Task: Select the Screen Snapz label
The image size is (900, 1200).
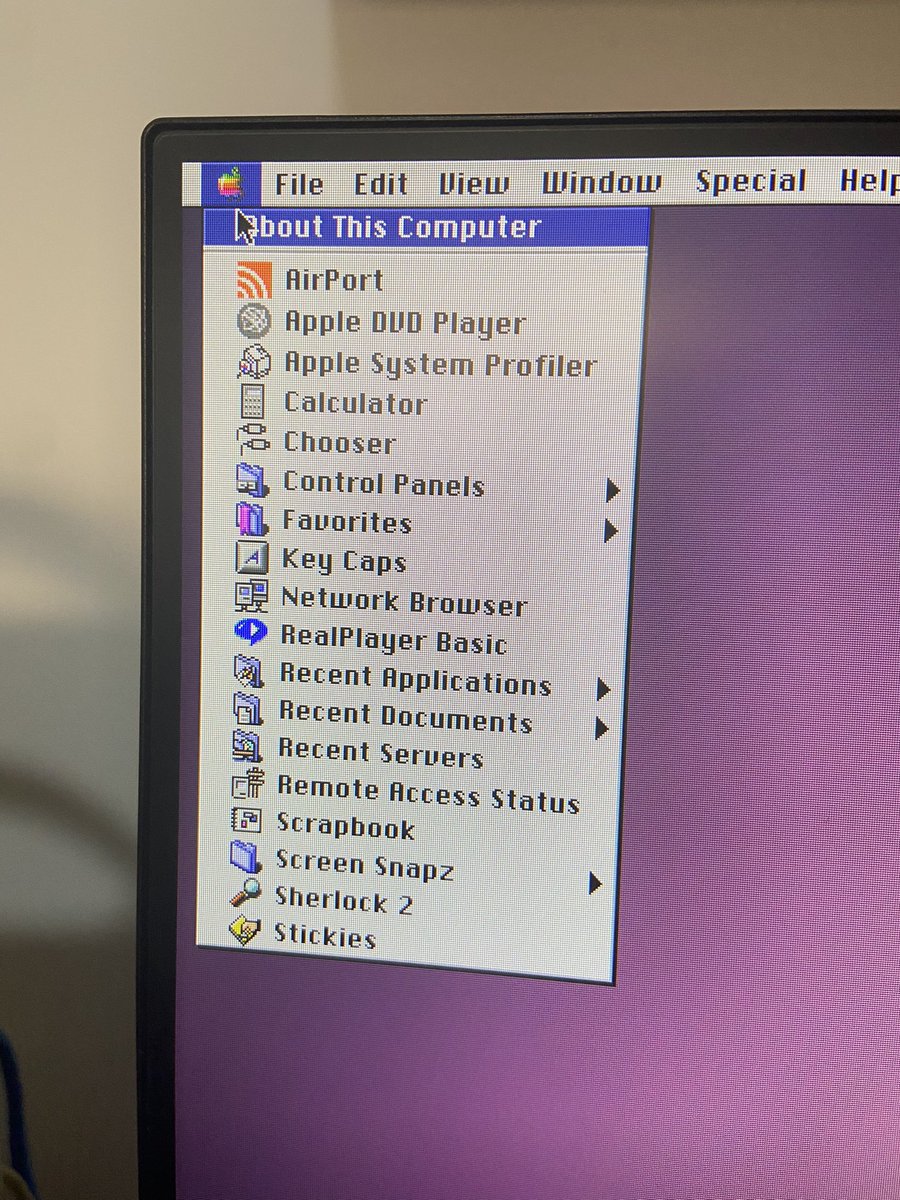Action: 365,866
